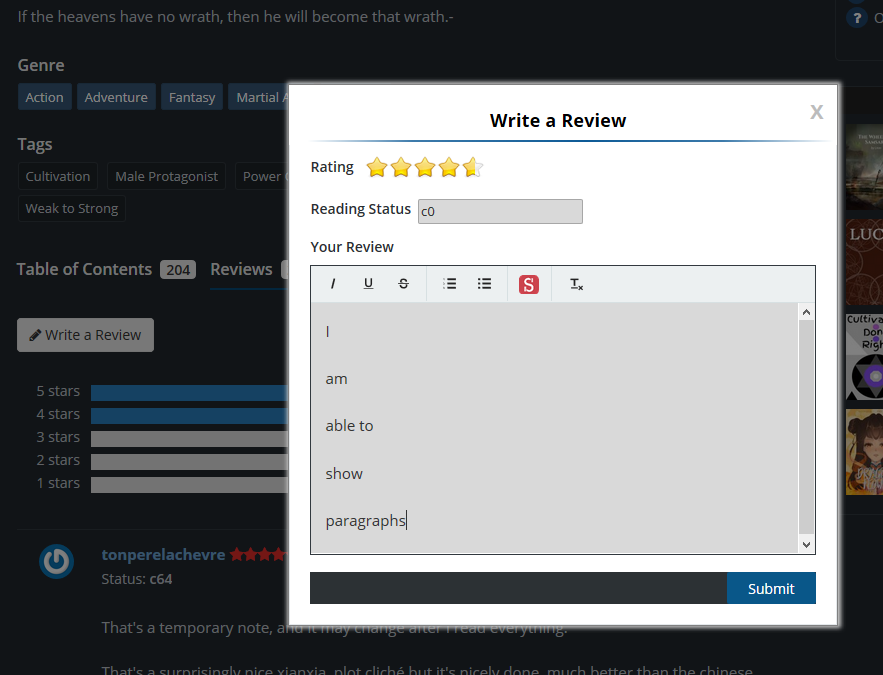Toggle underline formatting in the editor toolbar
The height and width of the screenshot is (675, 883).
[x=368, y=284]
